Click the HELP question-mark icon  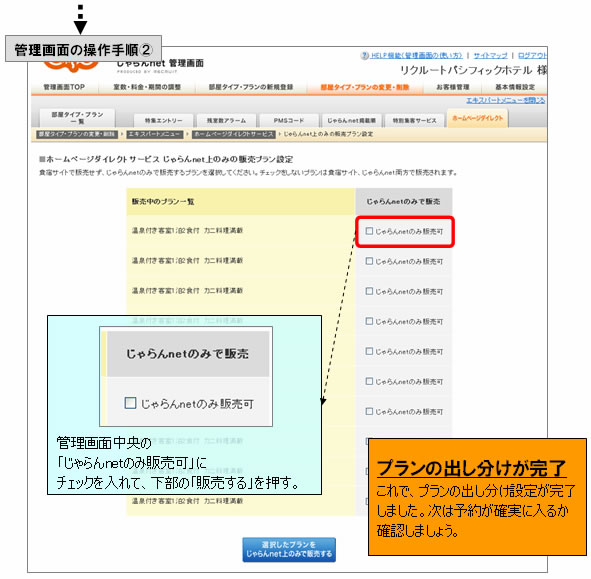click(x=364, y=55)
